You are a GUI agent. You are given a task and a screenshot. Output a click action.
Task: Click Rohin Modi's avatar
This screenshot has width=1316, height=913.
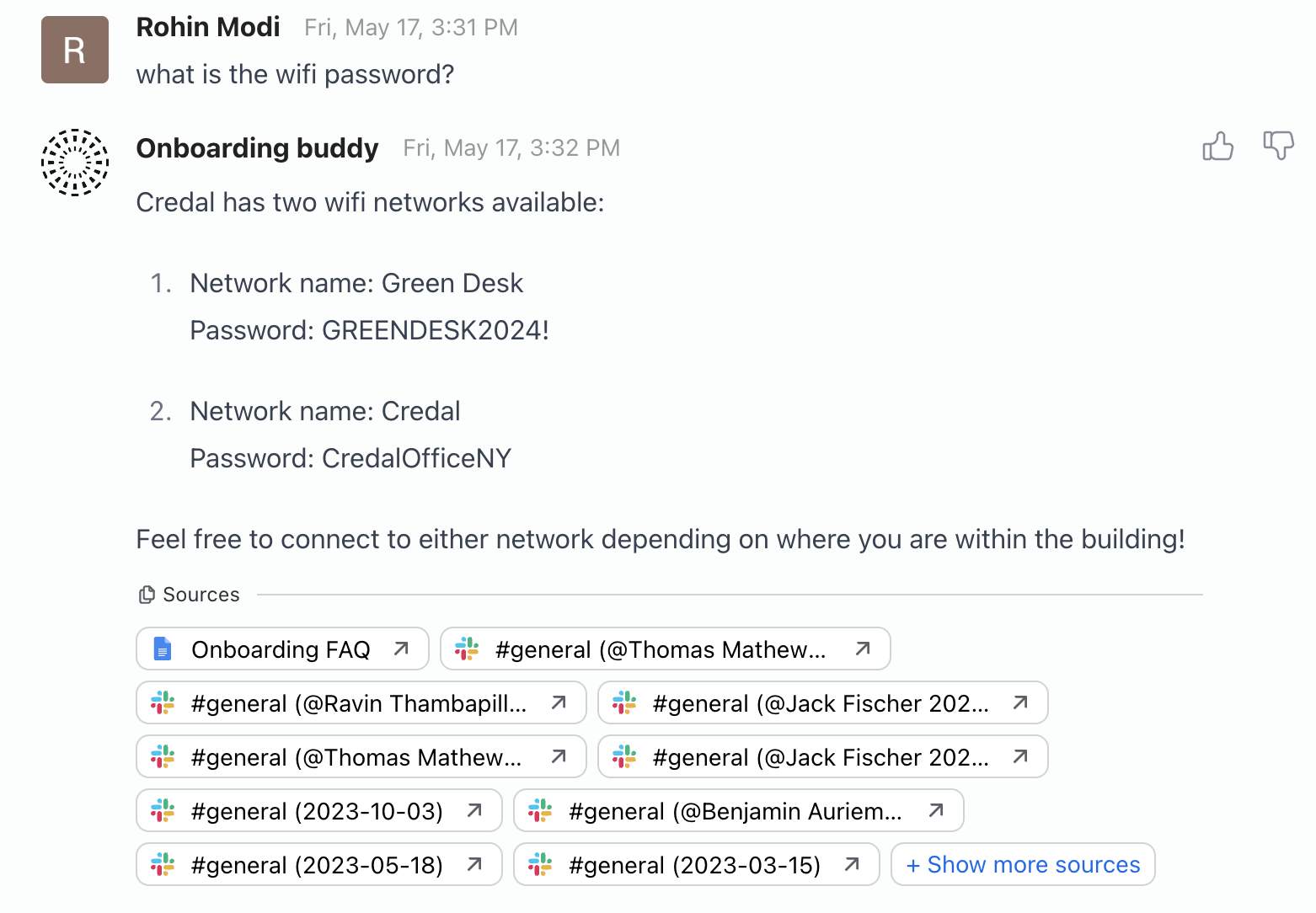[x=75, y=50]
